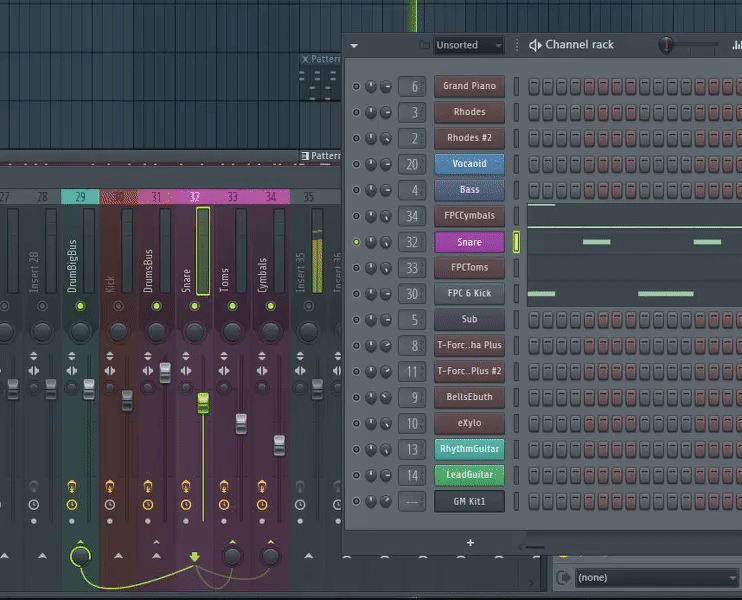Adjust the channel rack swing knob
This screenshot has height=600, width=742.
click(666, 45)
